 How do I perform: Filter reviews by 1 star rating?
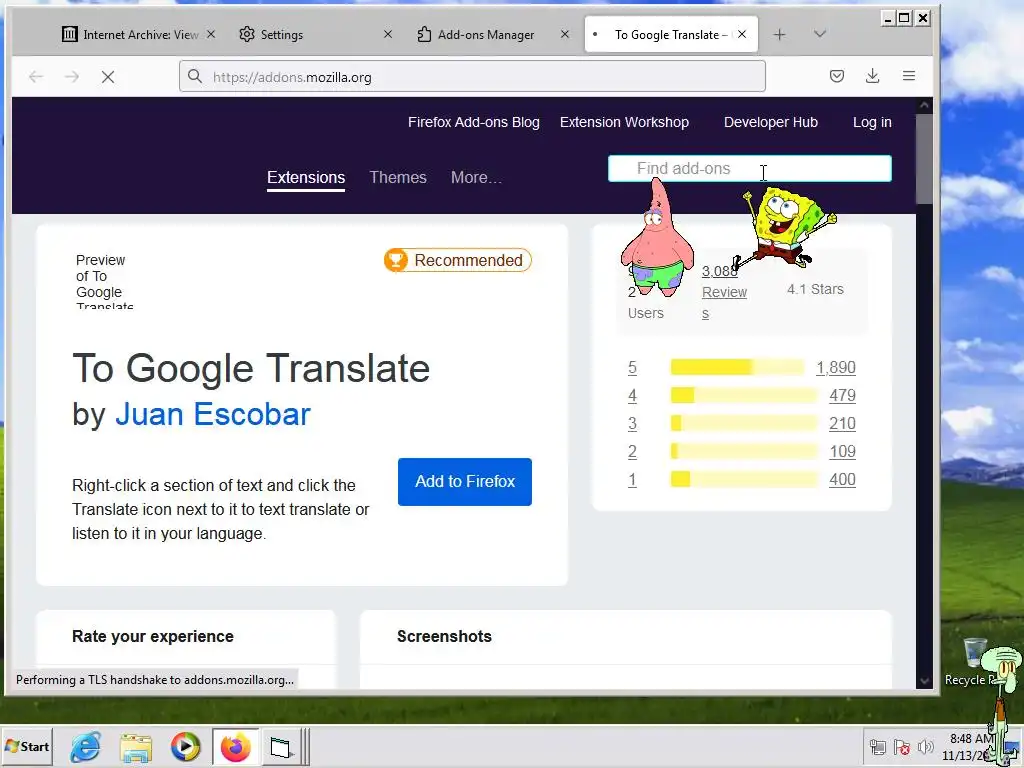632,480
